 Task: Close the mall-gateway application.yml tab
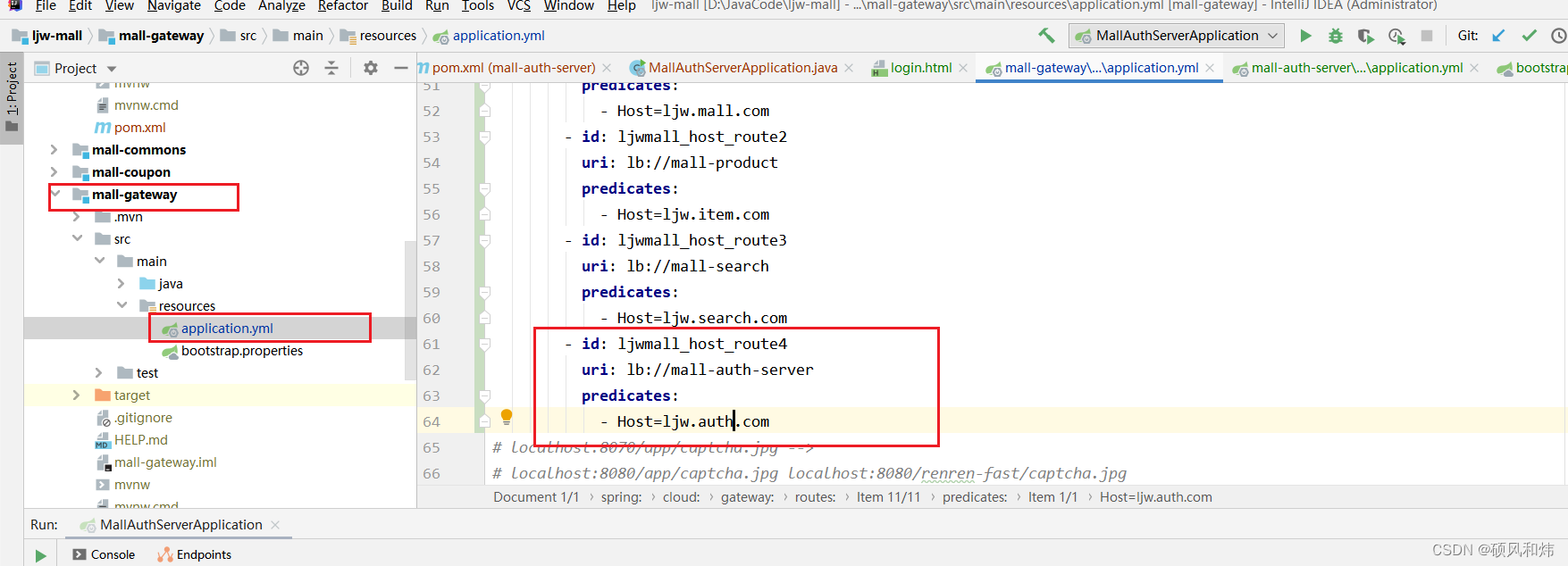point(1210,68)
